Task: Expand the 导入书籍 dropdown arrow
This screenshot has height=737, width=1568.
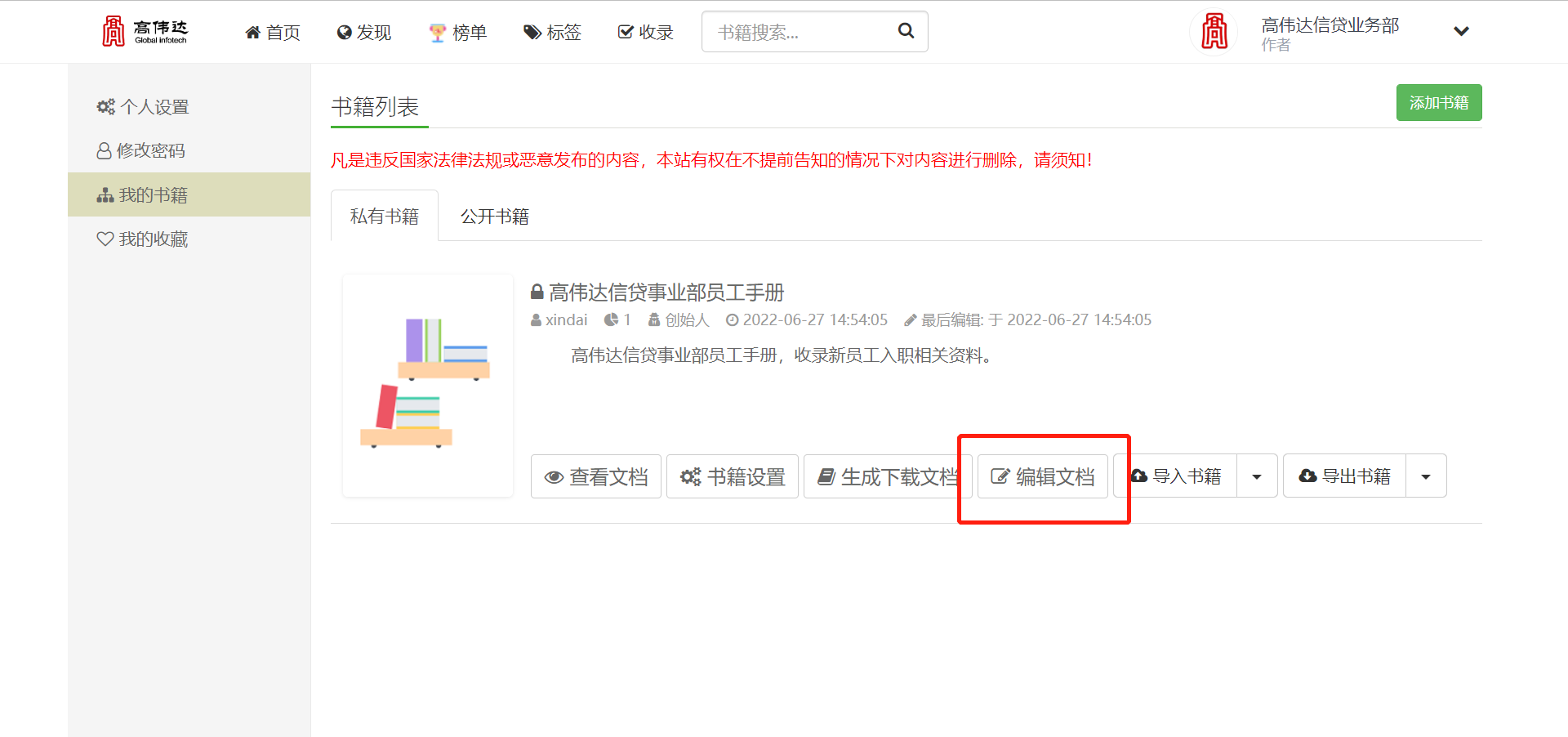Action: click(x=1257, y=476)
